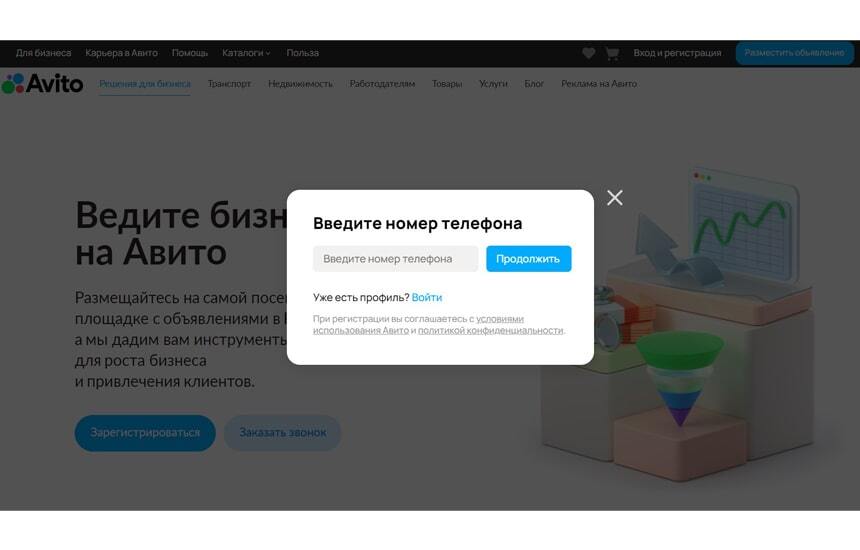The image size is (860, 550).
Task: Open the Польза menu item
Action: [303, 53]
